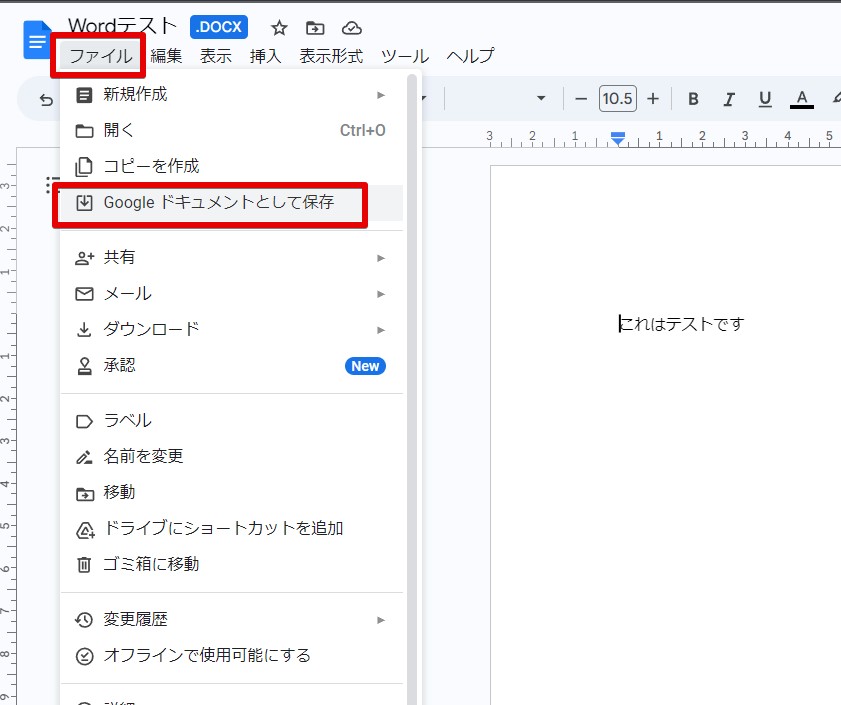Click the tag icon beside ラベル
Screen dimensions: 841x705
click(84, 421)
